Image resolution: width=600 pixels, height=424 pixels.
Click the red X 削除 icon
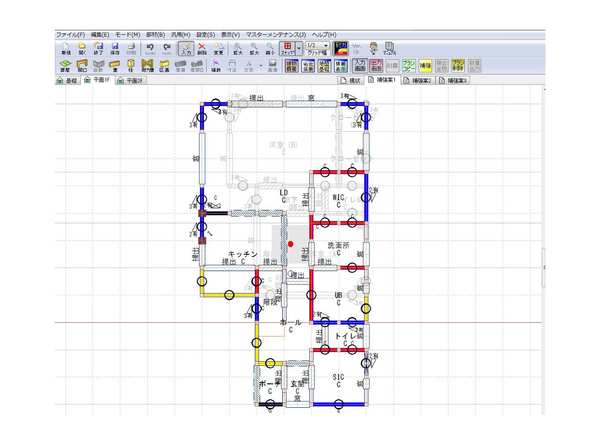202,49
